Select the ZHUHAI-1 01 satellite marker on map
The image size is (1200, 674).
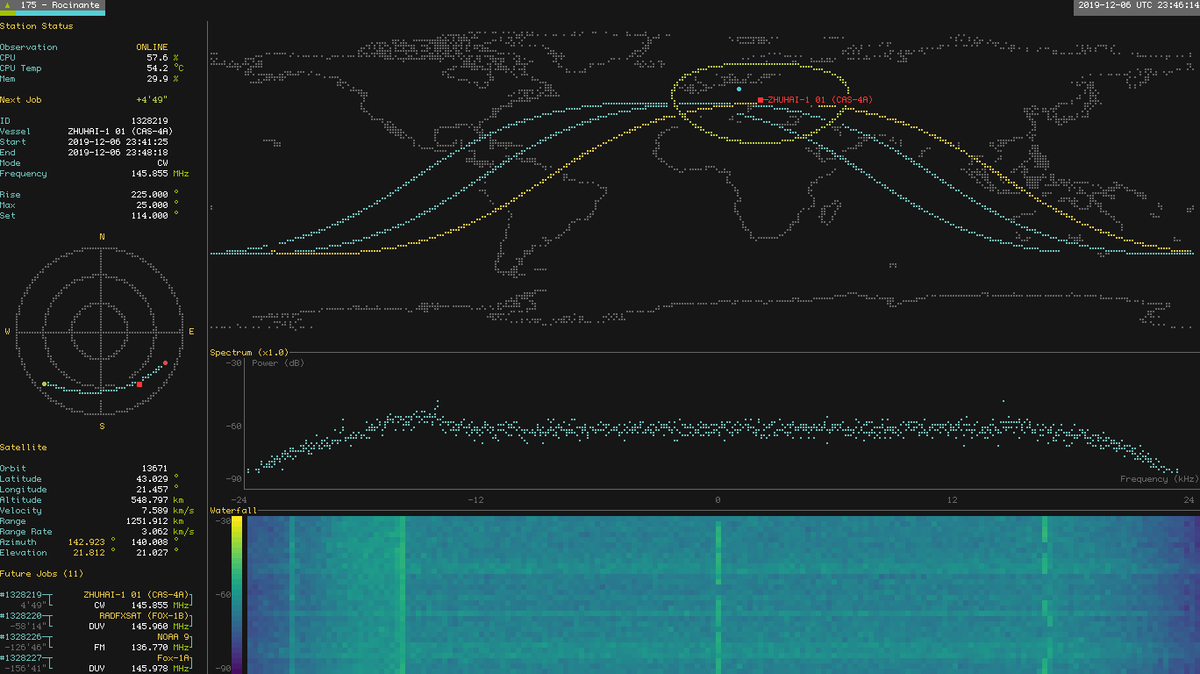coord(761,99)
